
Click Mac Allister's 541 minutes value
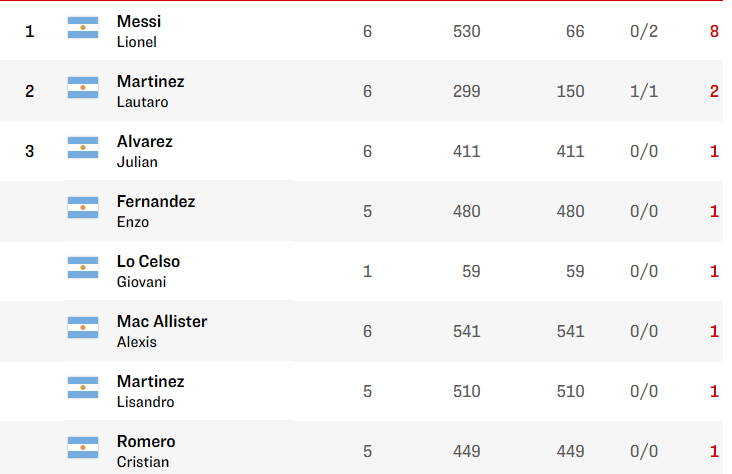coord(466,331)
